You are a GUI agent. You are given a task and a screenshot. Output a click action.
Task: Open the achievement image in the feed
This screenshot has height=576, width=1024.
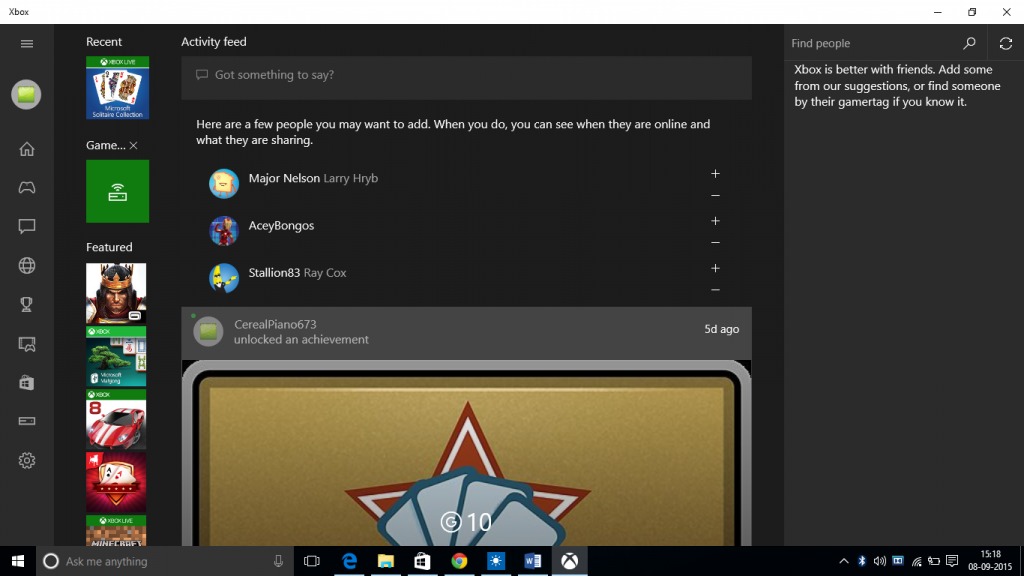466,453
